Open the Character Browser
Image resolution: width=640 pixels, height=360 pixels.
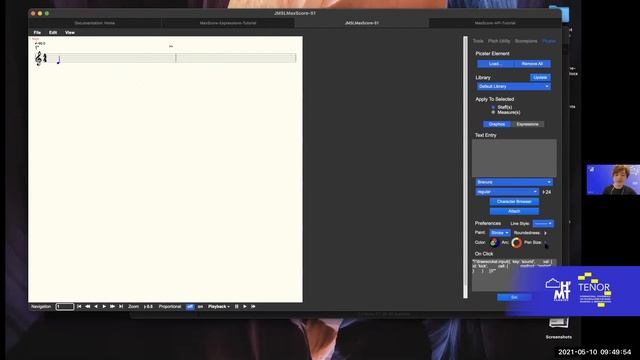514,202
